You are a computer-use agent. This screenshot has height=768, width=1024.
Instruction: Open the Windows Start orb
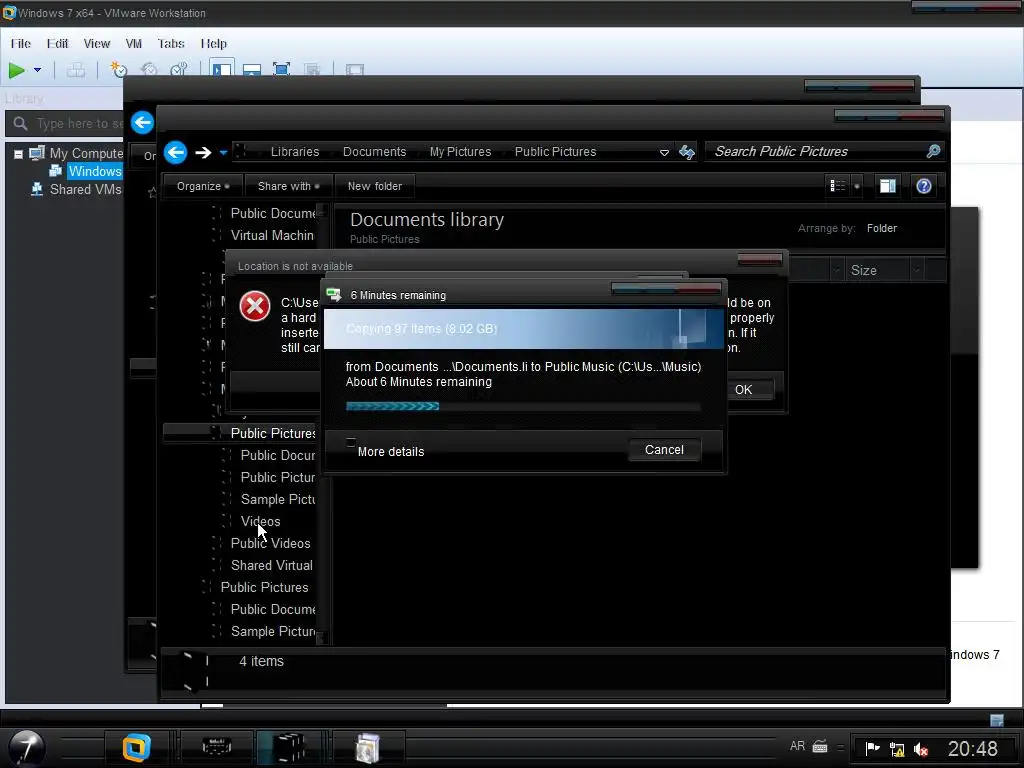(27, 748)
